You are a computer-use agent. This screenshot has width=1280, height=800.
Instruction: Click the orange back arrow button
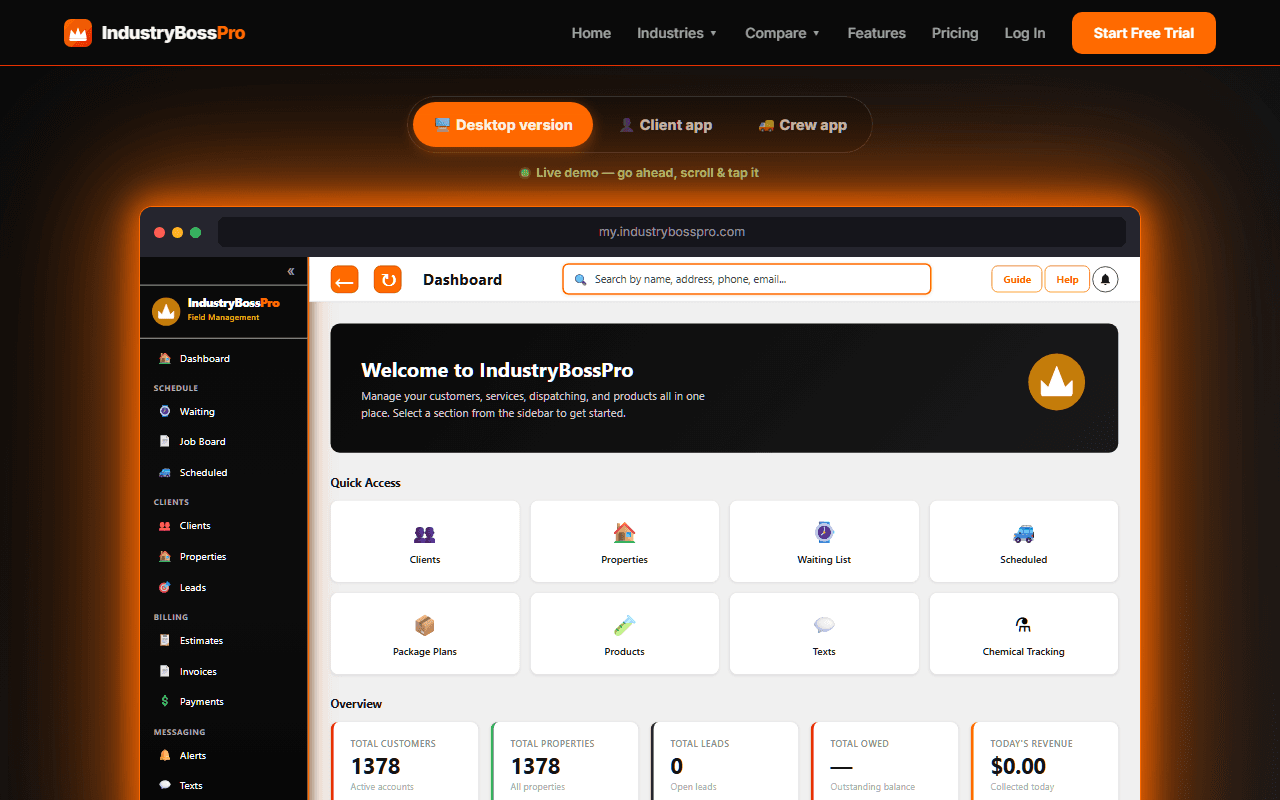(345, 280)
